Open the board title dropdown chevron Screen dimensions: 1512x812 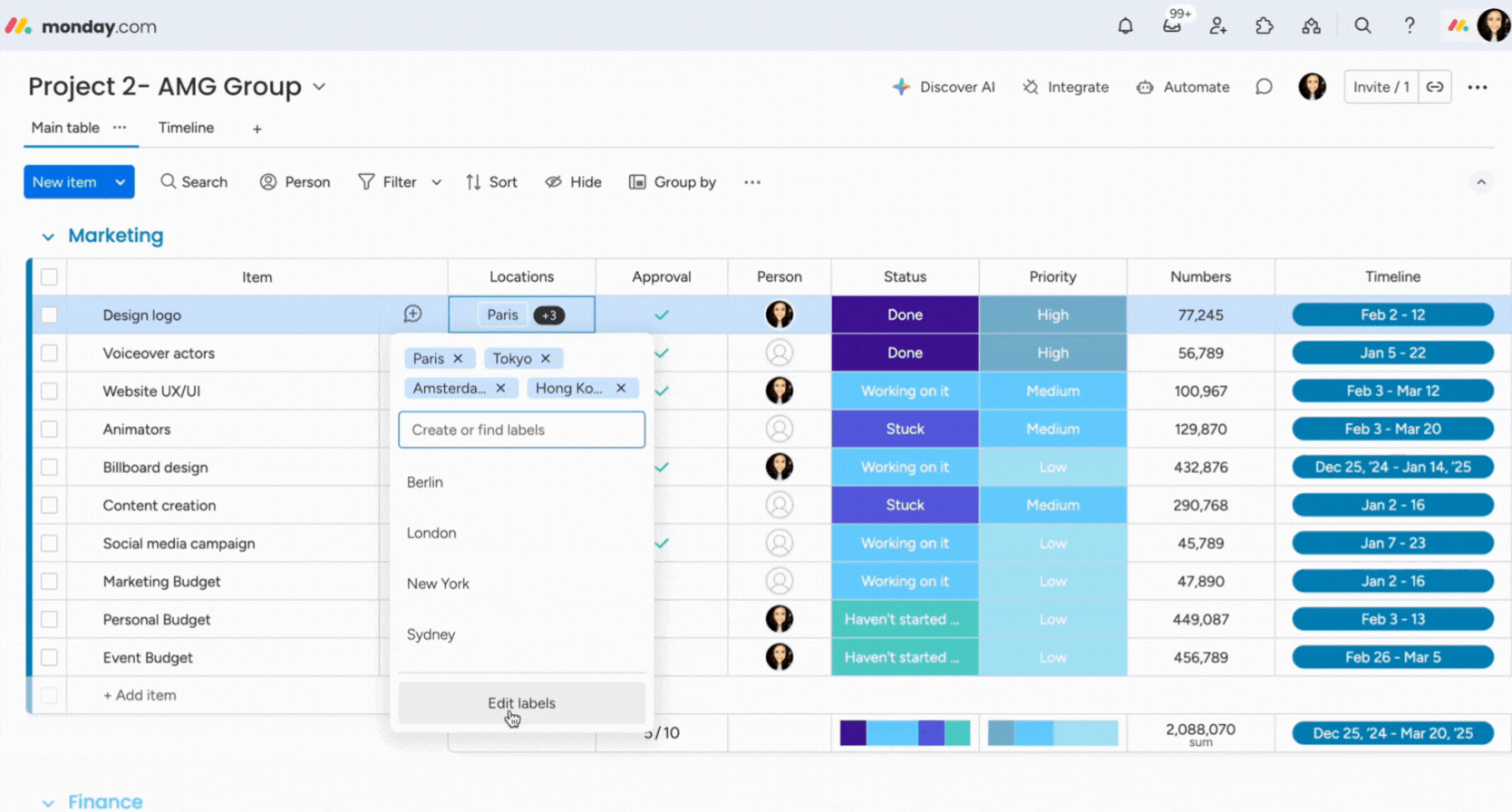click(x=319, y=87)
